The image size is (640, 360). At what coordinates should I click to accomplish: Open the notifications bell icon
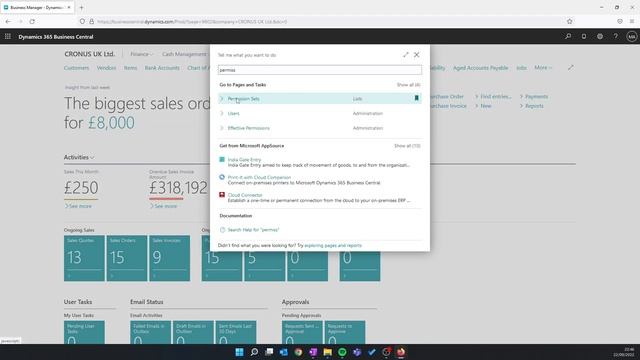coord(584,36)
